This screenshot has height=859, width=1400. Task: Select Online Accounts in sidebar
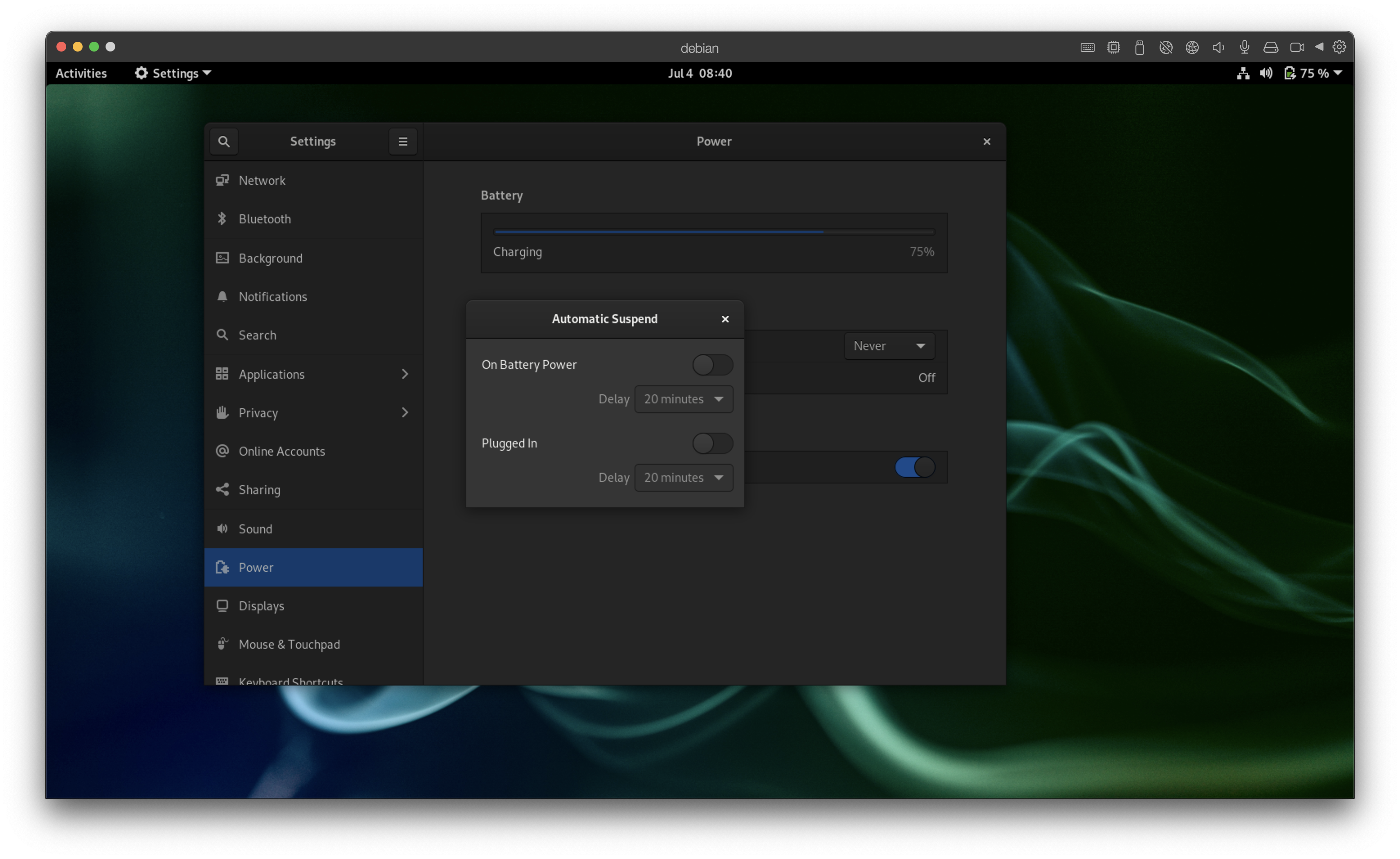point(314,452)
